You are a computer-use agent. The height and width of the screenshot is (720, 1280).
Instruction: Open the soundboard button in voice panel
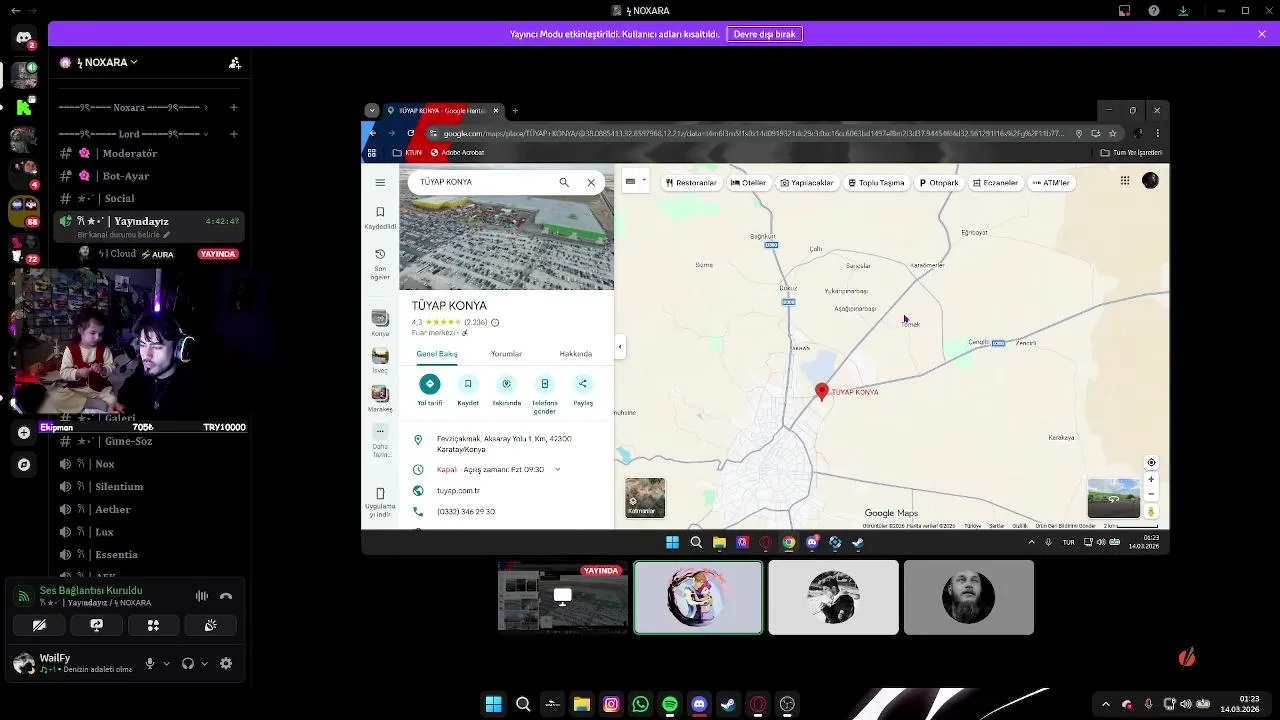(x=210, y=625)
